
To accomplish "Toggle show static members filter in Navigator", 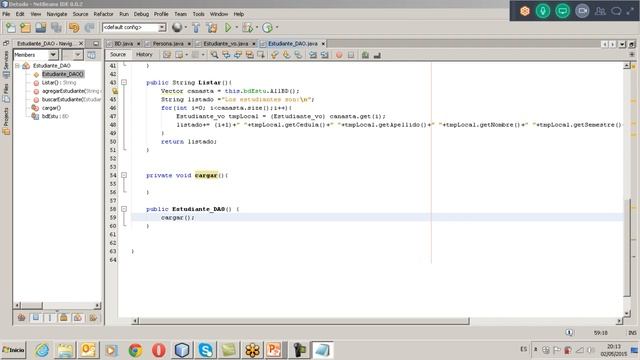I will pyautogui.click(x=50, y=317).
